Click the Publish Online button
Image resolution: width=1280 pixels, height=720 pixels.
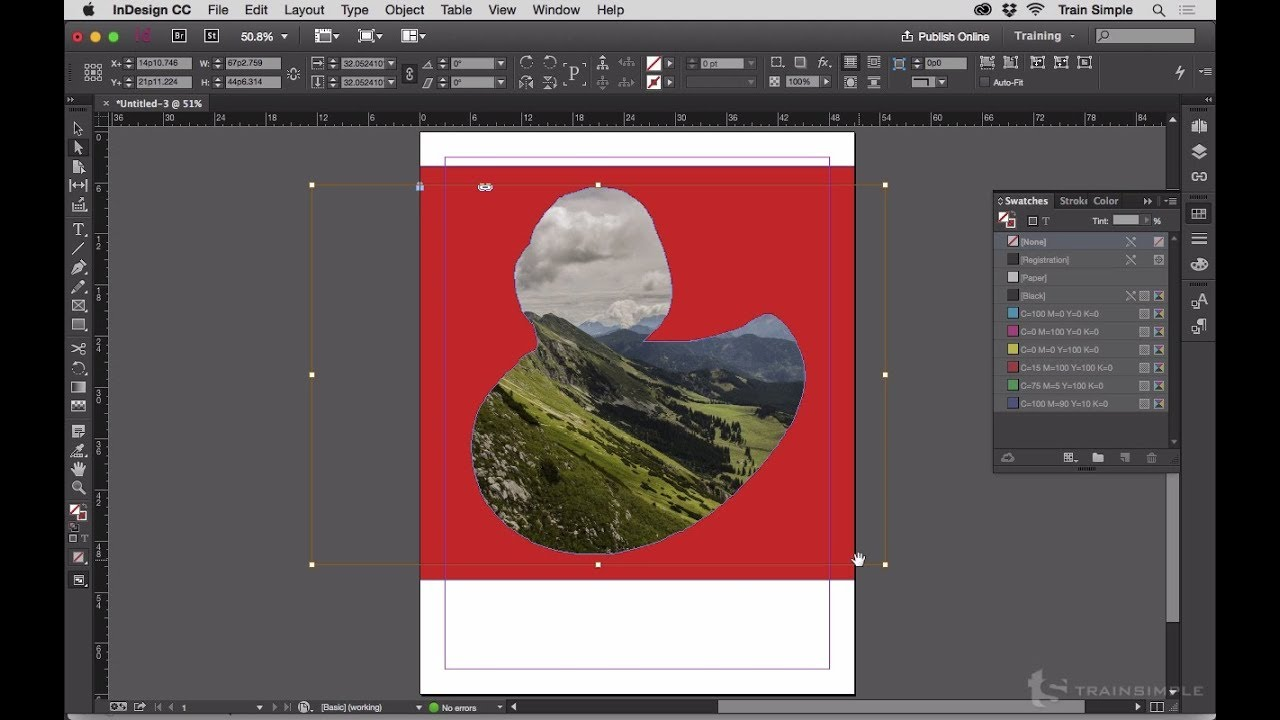945,36
